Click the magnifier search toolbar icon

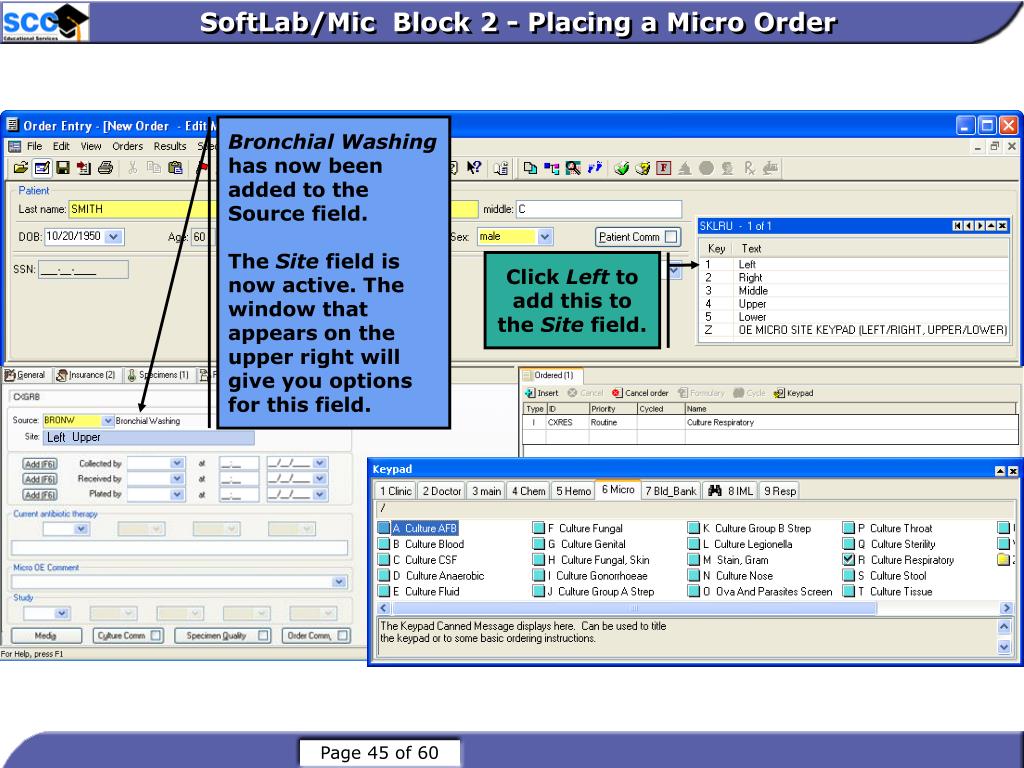pos(573,168)
